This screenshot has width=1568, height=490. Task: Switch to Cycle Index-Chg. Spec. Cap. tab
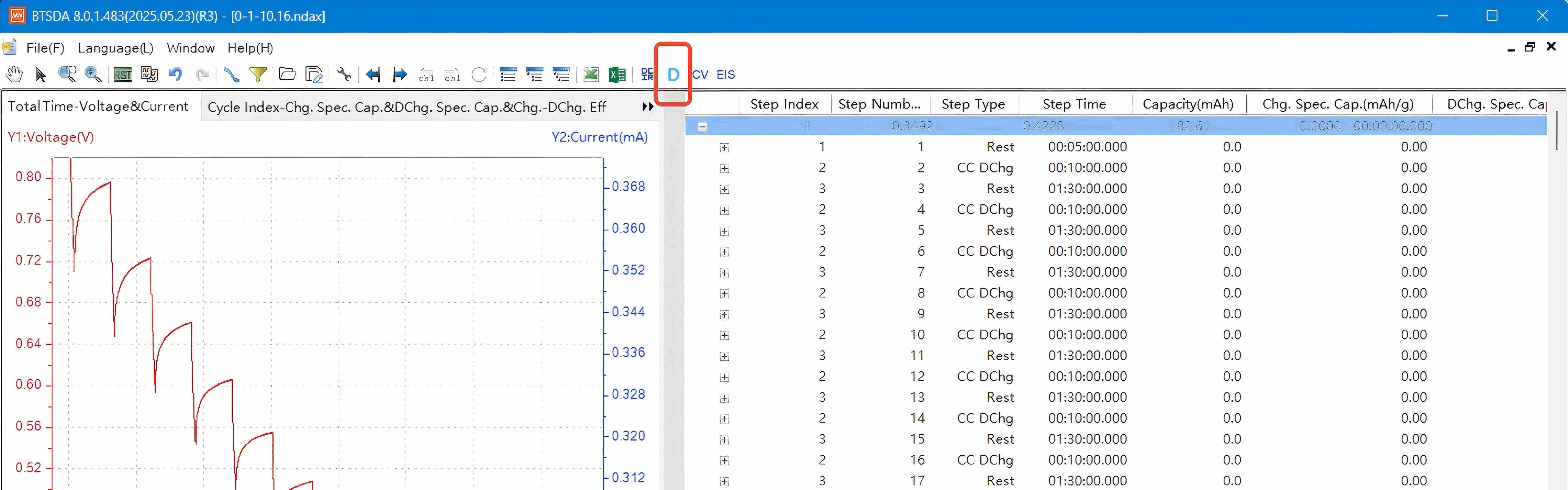click(407, 107)
